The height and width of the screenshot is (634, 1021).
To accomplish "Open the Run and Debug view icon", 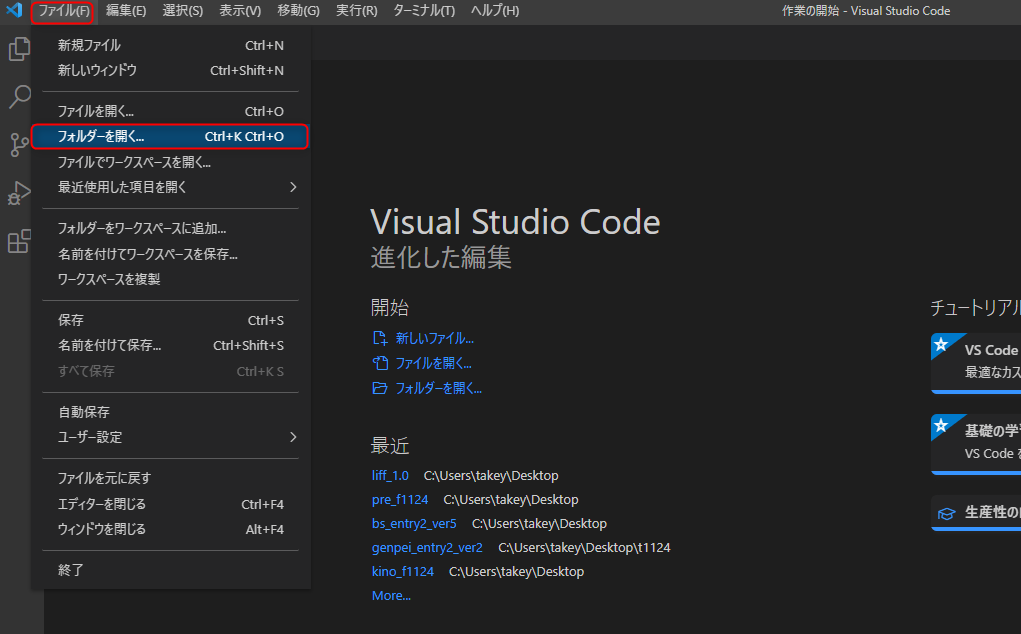I will click(x=20, y=193).
